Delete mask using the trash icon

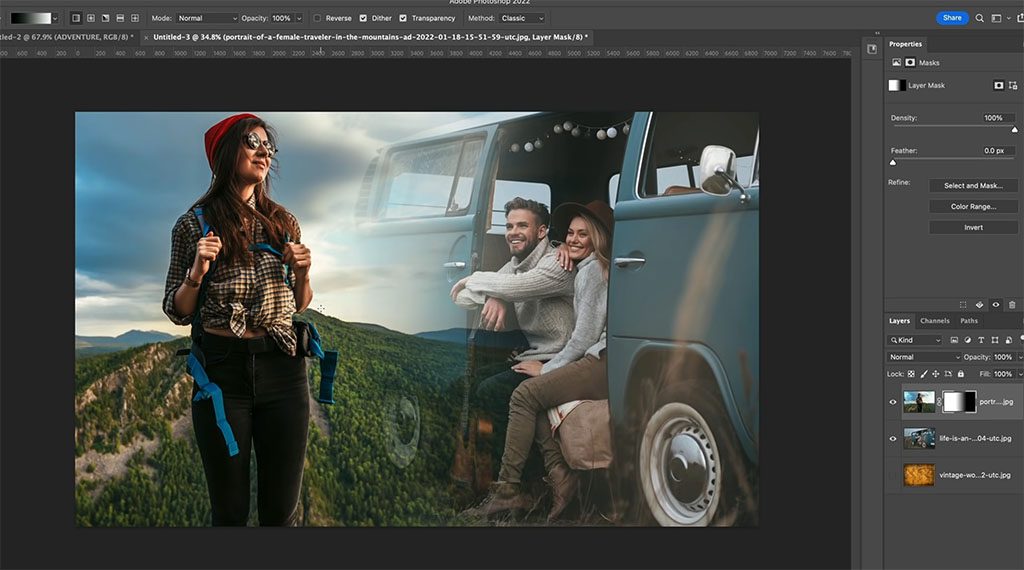click(1012, 305)
